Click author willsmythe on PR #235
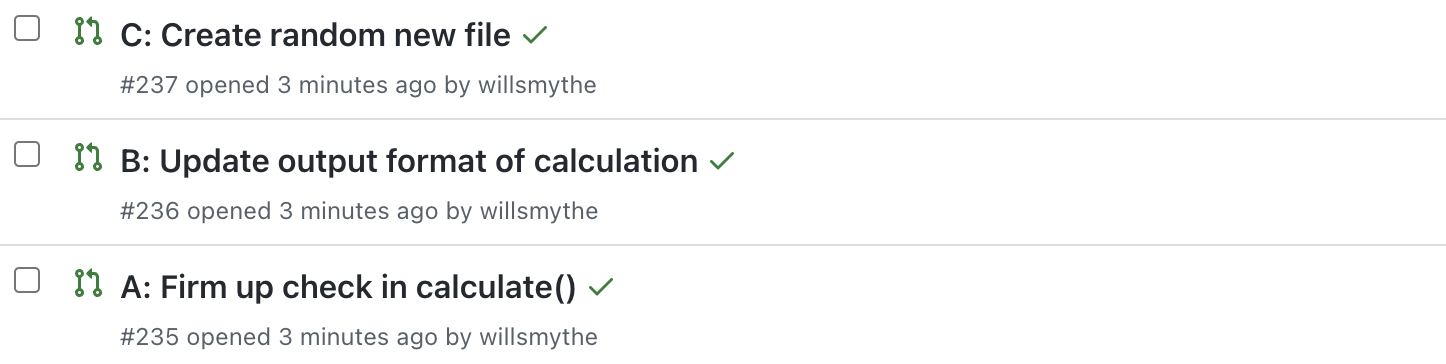 click(538, 338)
